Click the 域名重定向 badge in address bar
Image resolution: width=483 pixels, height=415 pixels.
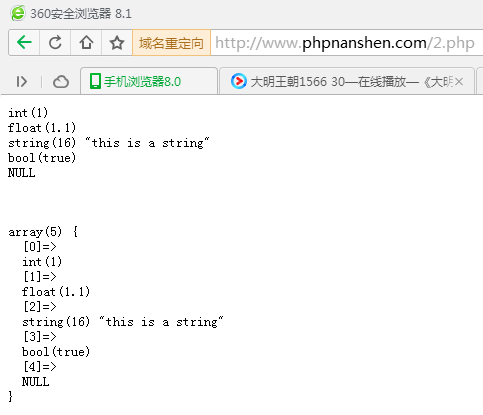tap(171, 43)
